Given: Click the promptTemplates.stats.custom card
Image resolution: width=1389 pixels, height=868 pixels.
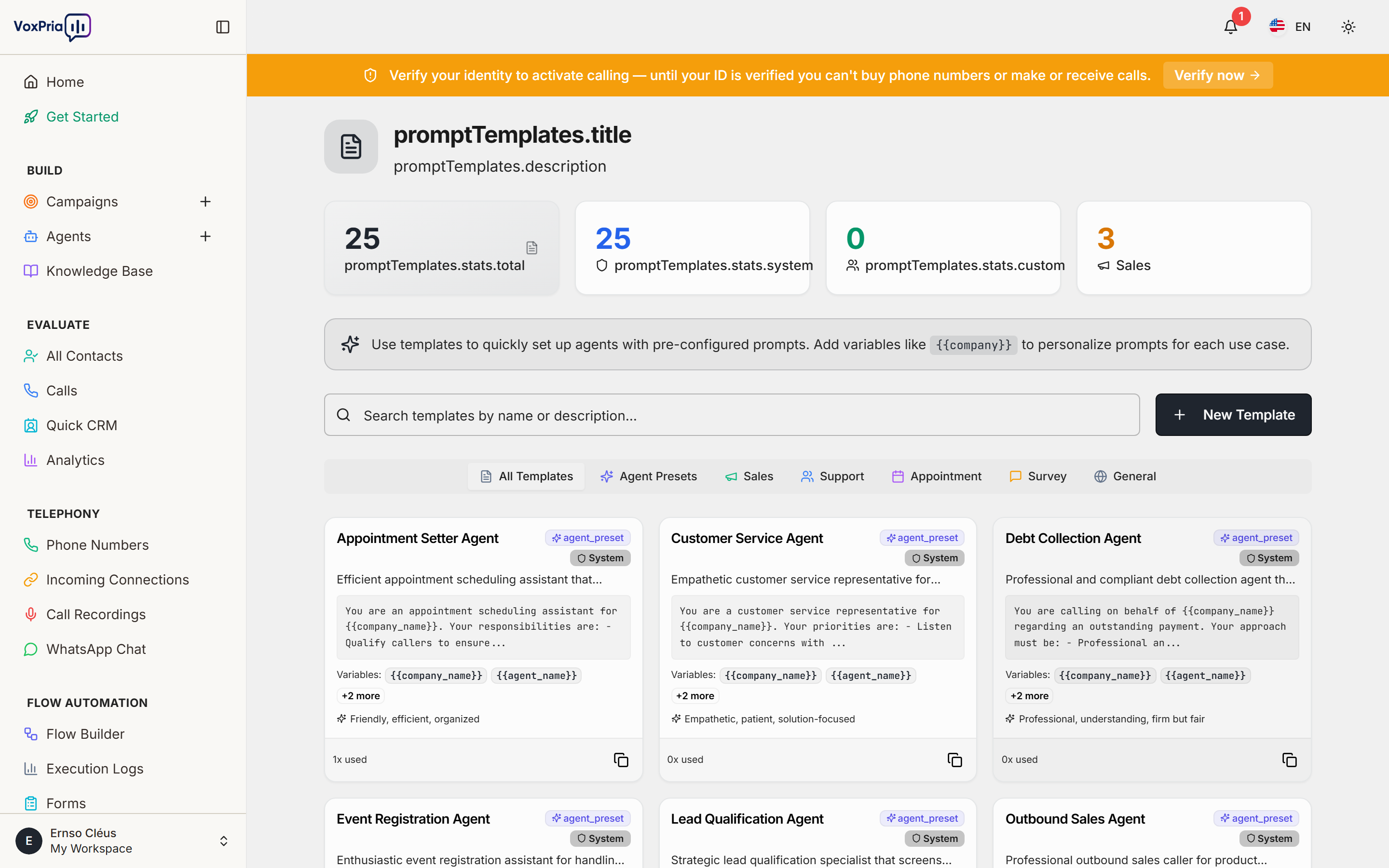Looking at the screenshot, I should click(x=943, y=248).
